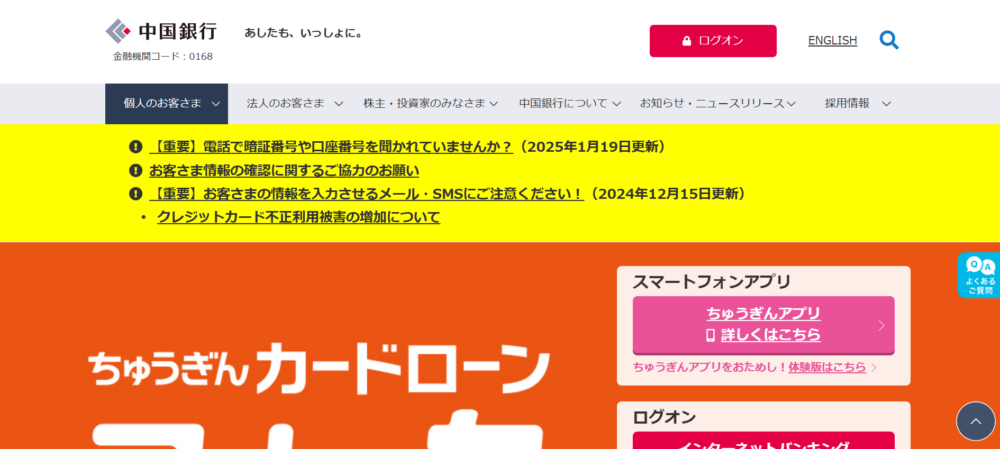The width and height of the screenshot is (1000, 449).
Task: Click the warning icon beside メール・SMS notice
Action: point(135,193)
